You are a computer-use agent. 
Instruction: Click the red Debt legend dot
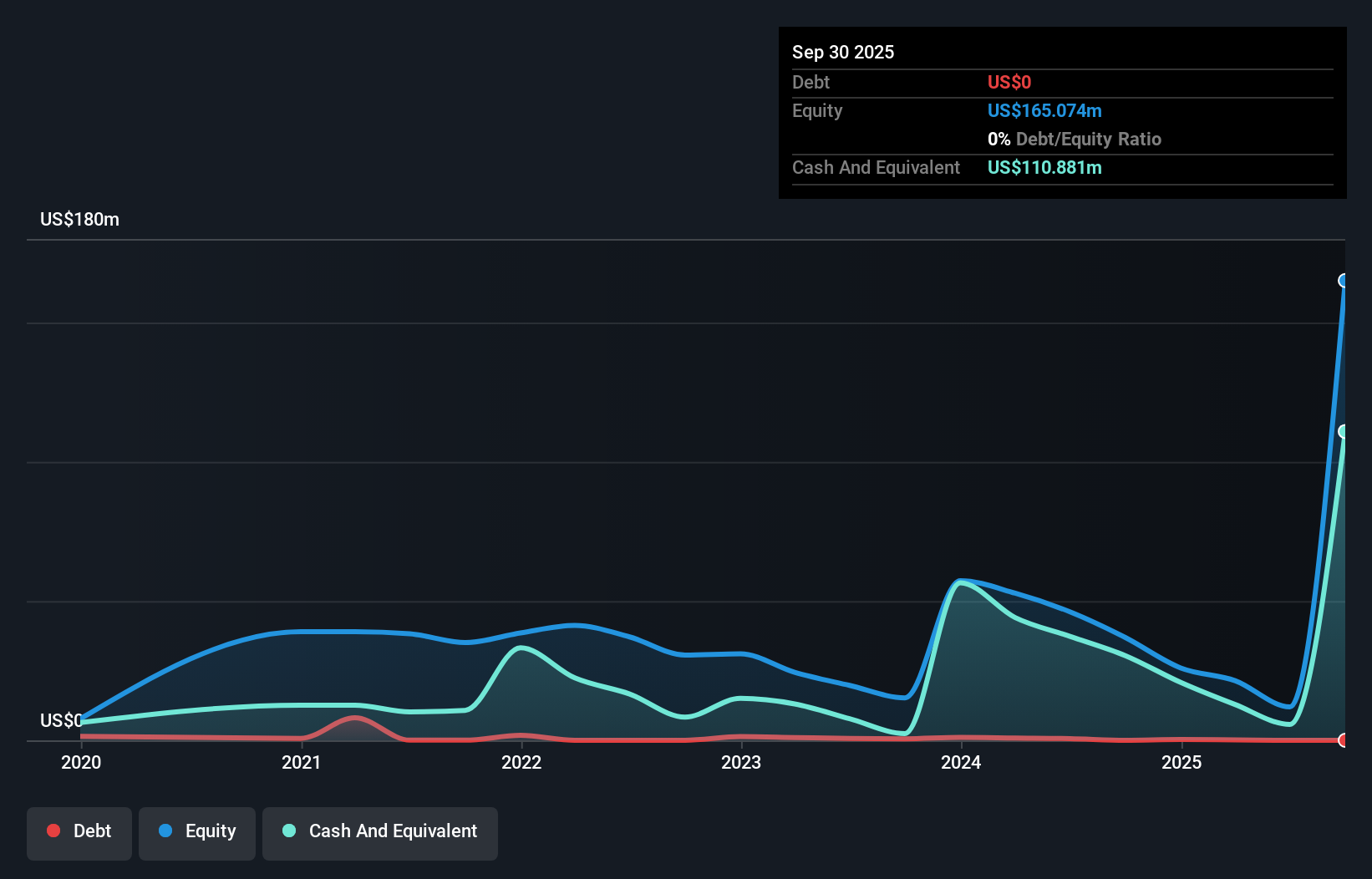(53, 831)
